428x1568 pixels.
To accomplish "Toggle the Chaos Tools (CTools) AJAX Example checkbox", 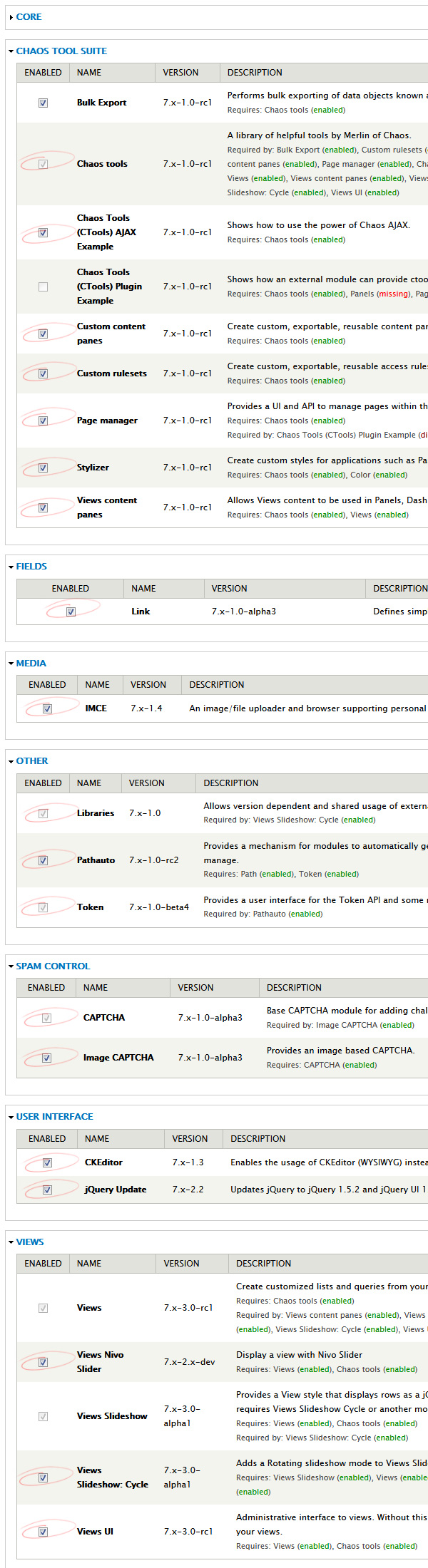I will click(43, 232).
